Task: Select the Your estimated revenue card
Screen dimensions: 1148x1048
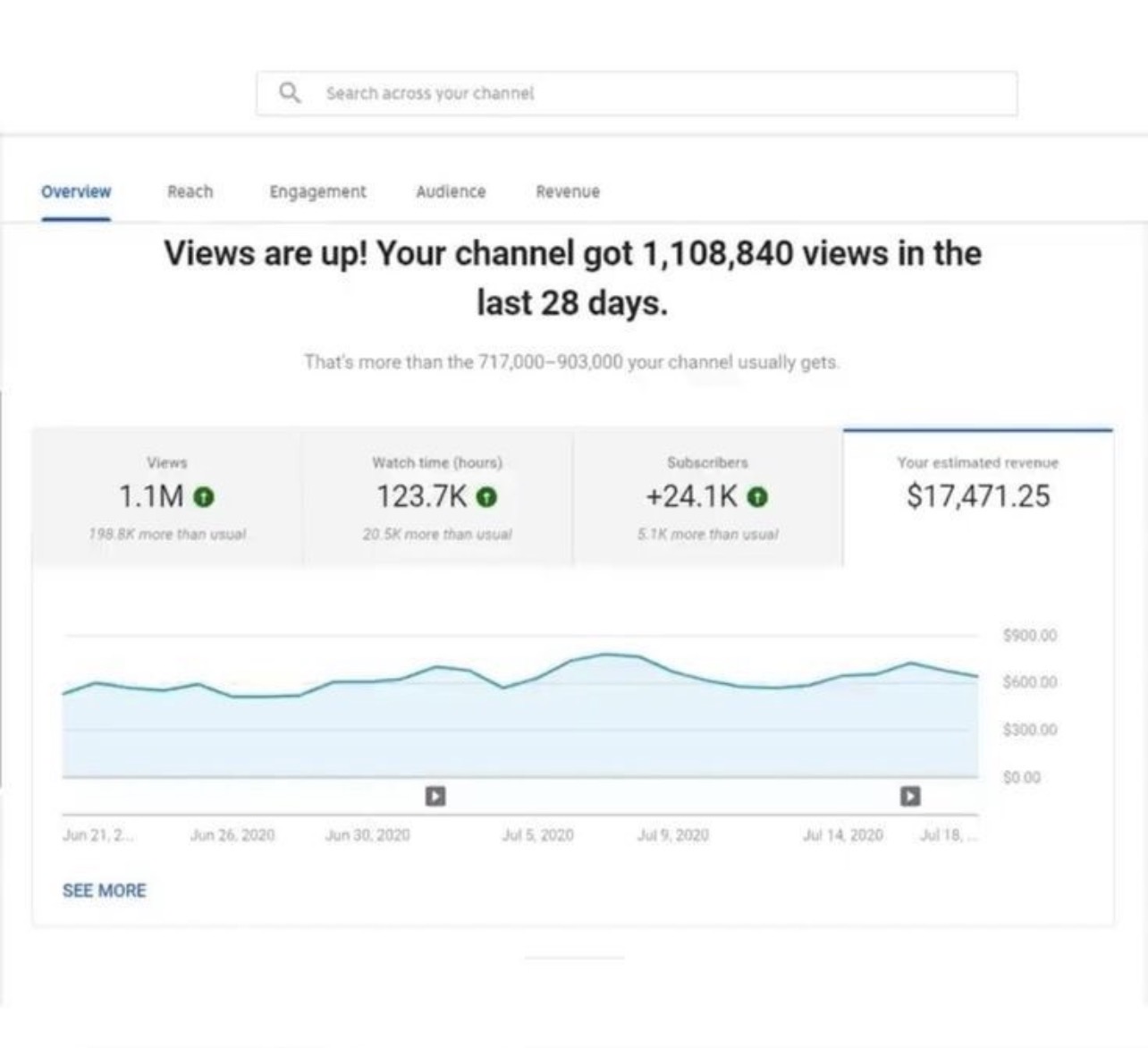Action: click(978, 497)
